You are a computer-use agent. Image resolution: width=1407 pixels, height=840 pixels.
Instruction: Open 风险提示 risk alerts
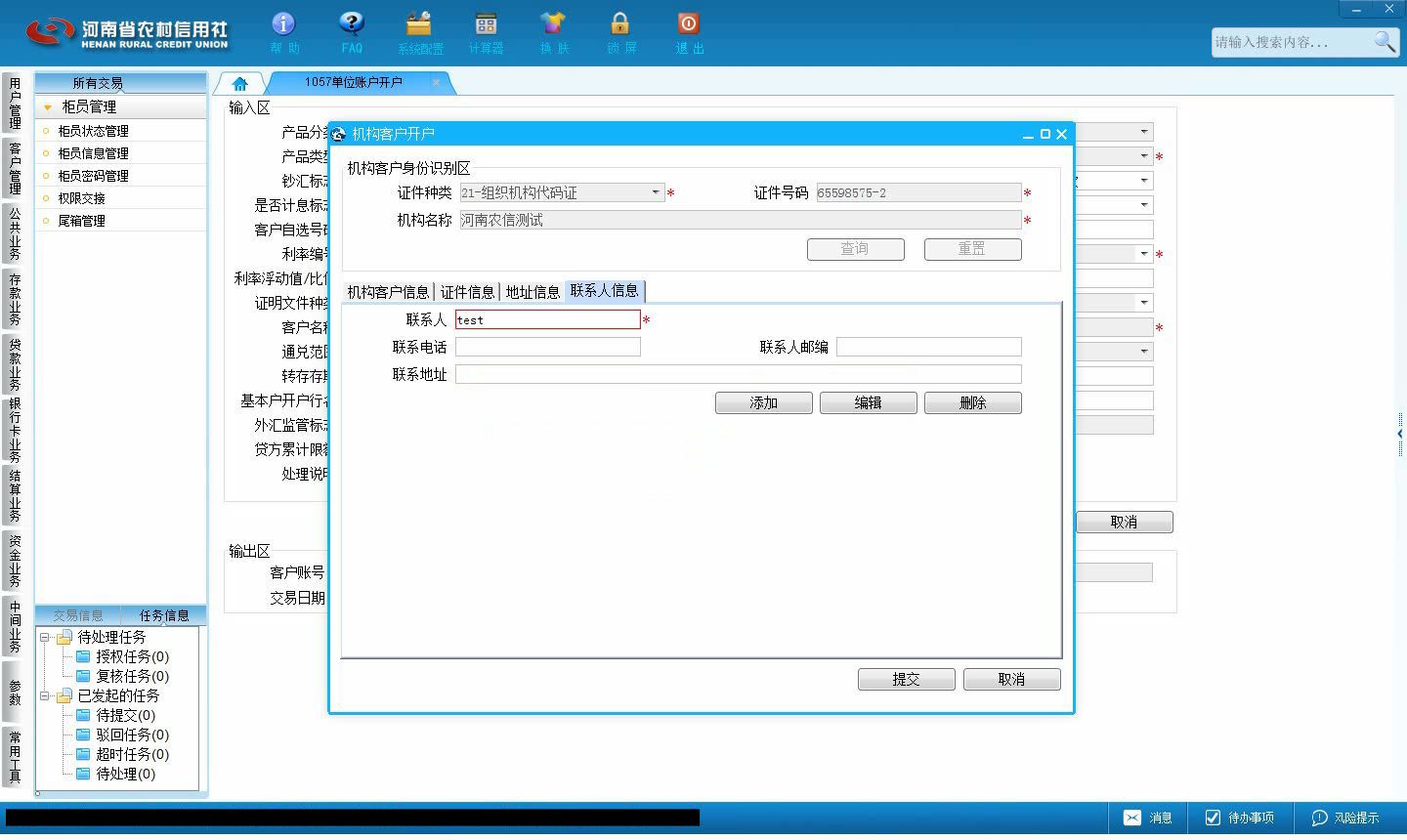pyautogui.click(x=1345, y=818)
